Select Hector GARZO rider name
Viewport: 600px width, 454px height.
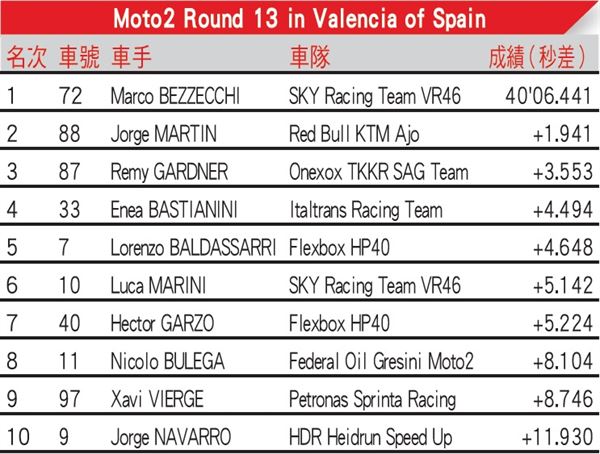[x=162, y=323]
